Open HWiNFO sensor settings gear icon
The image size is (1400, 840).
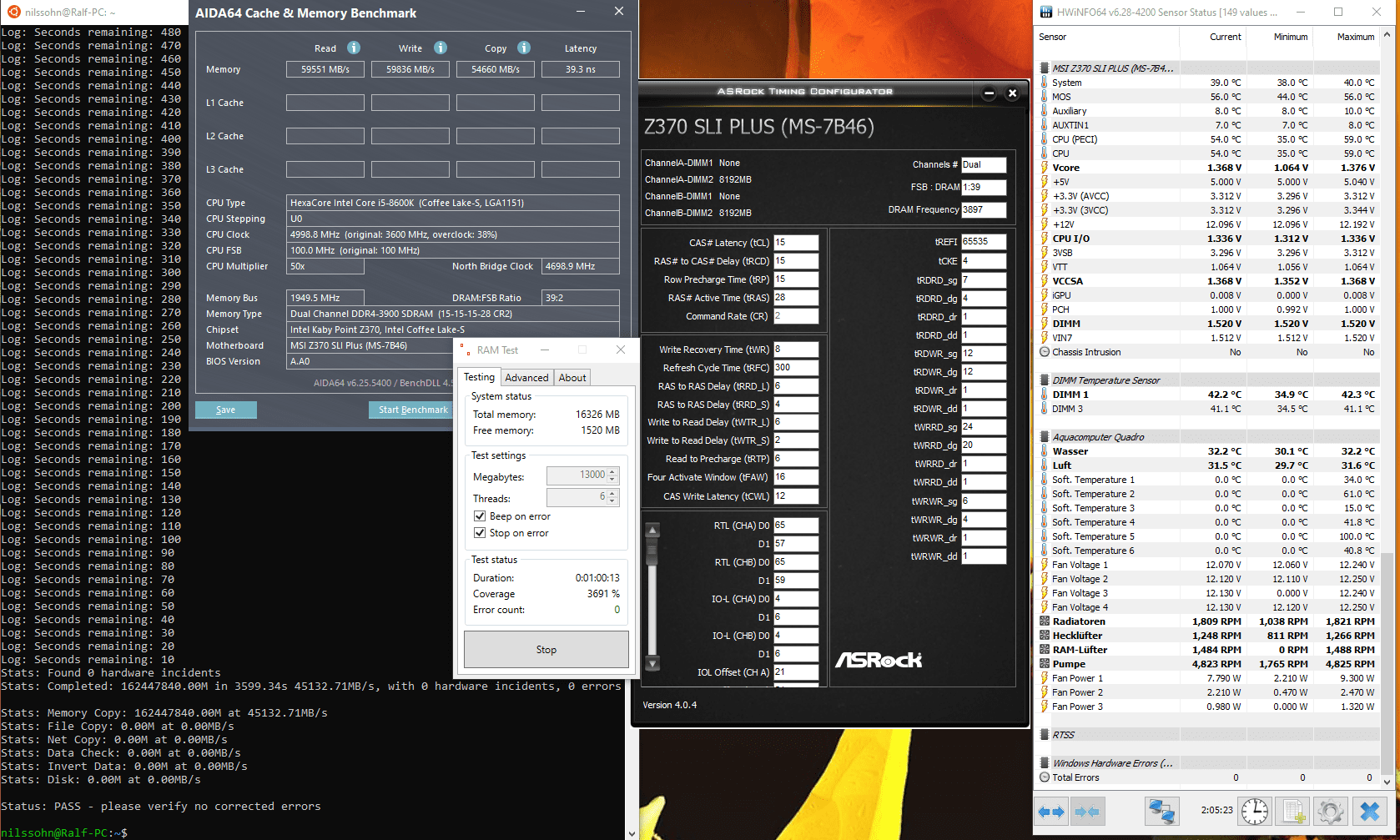tap(1331, 812)
